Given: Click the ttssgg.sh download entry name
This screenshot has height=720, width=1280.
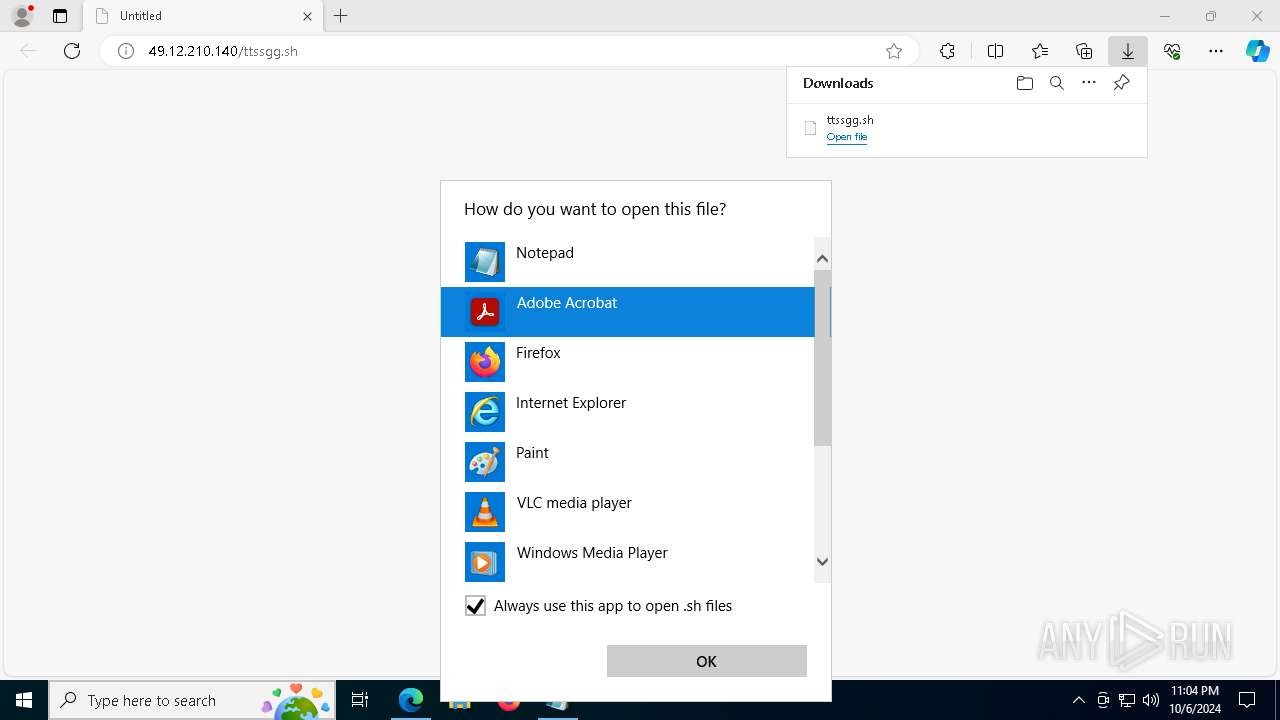Looking at the screenshot, I should click(x=850, y=120).
